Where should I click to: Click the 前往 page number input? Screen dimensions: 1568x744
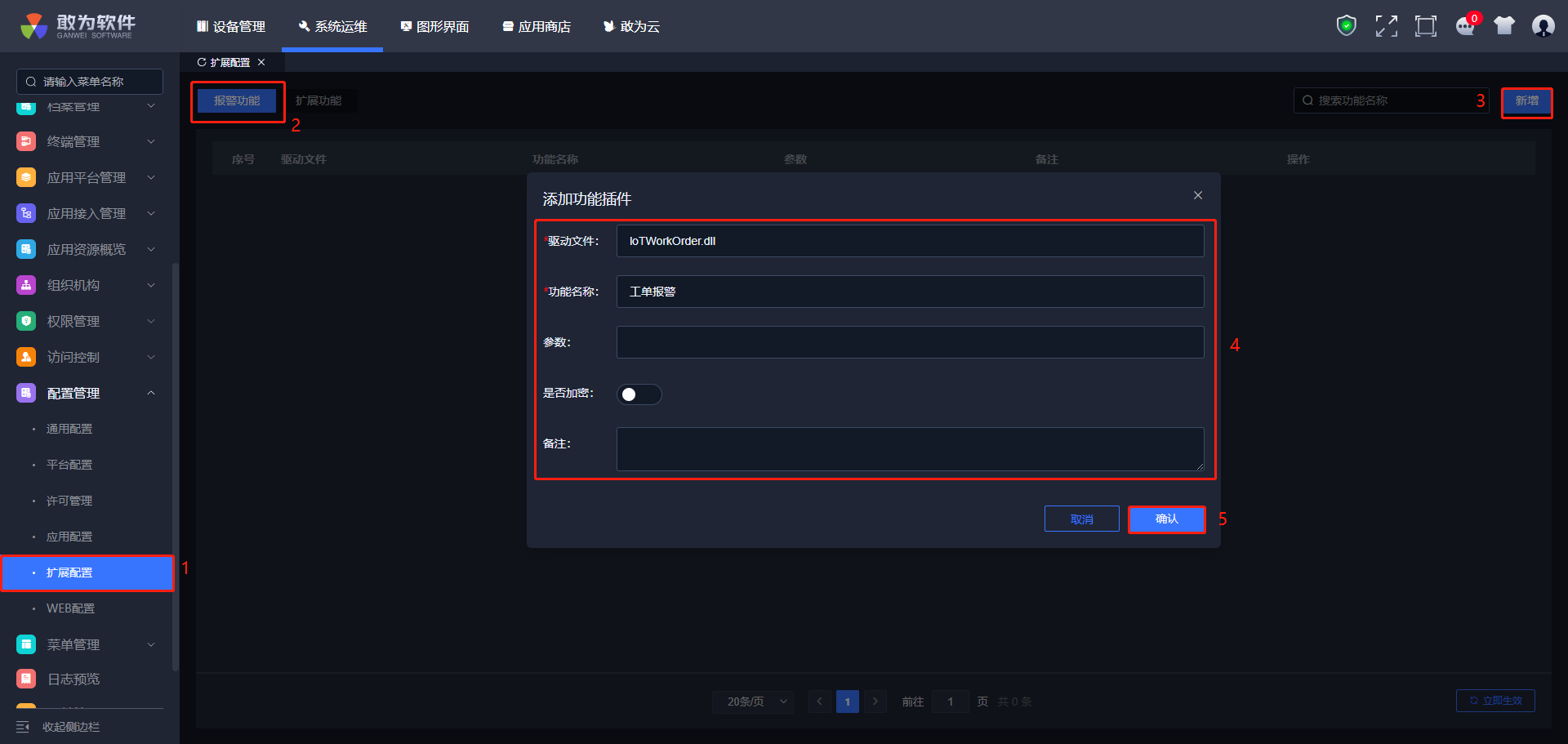point(950,702)
